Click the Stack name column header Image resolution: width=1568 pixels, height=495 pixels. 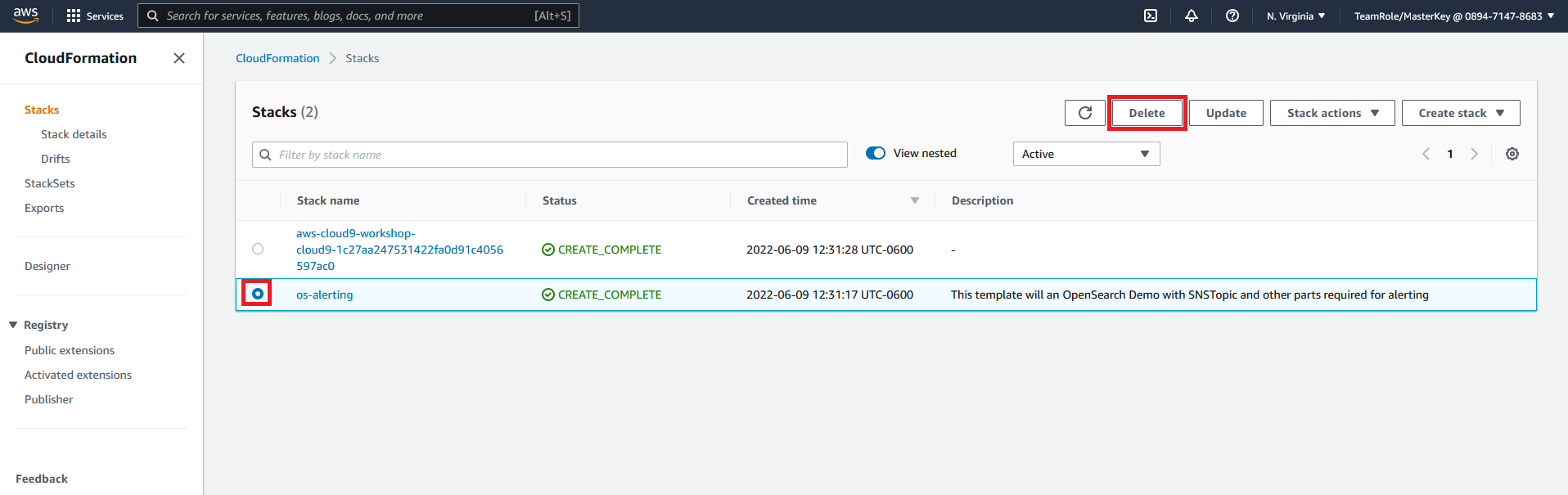(328, 200)
